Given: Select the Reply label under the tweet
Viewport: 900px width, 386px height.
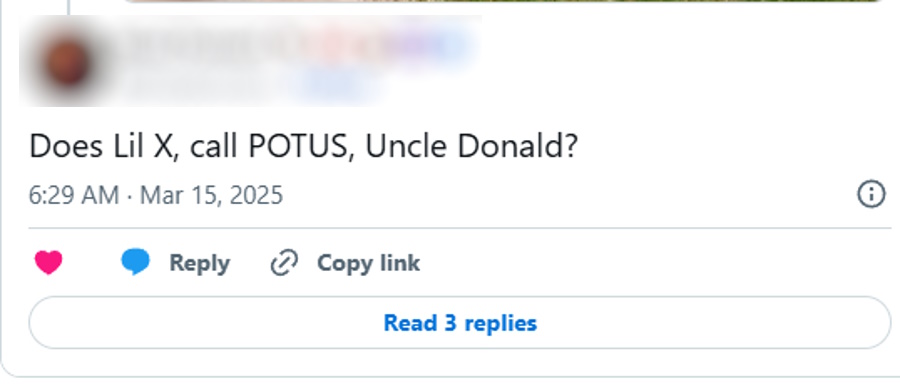Looking at the screenshot, I should pos(199,263).
